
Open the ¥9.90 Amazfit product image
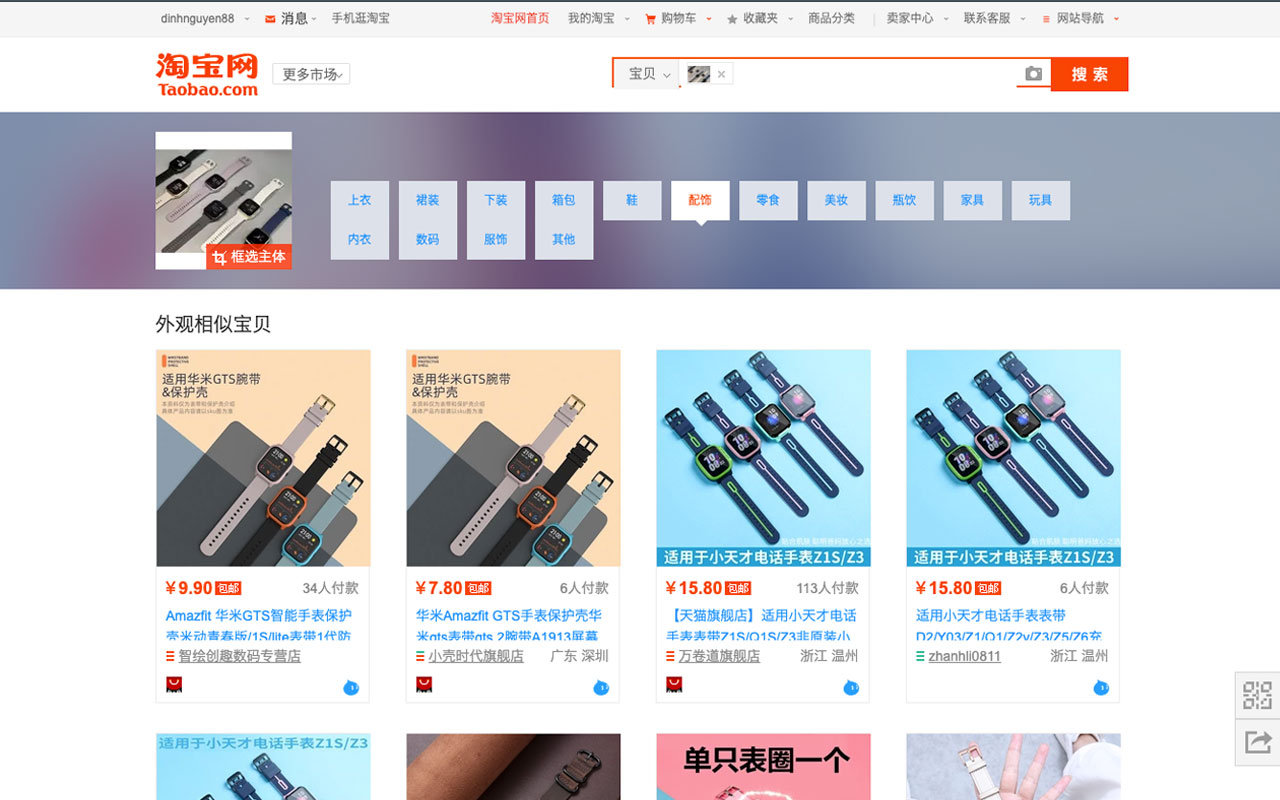tap(264, 458)
